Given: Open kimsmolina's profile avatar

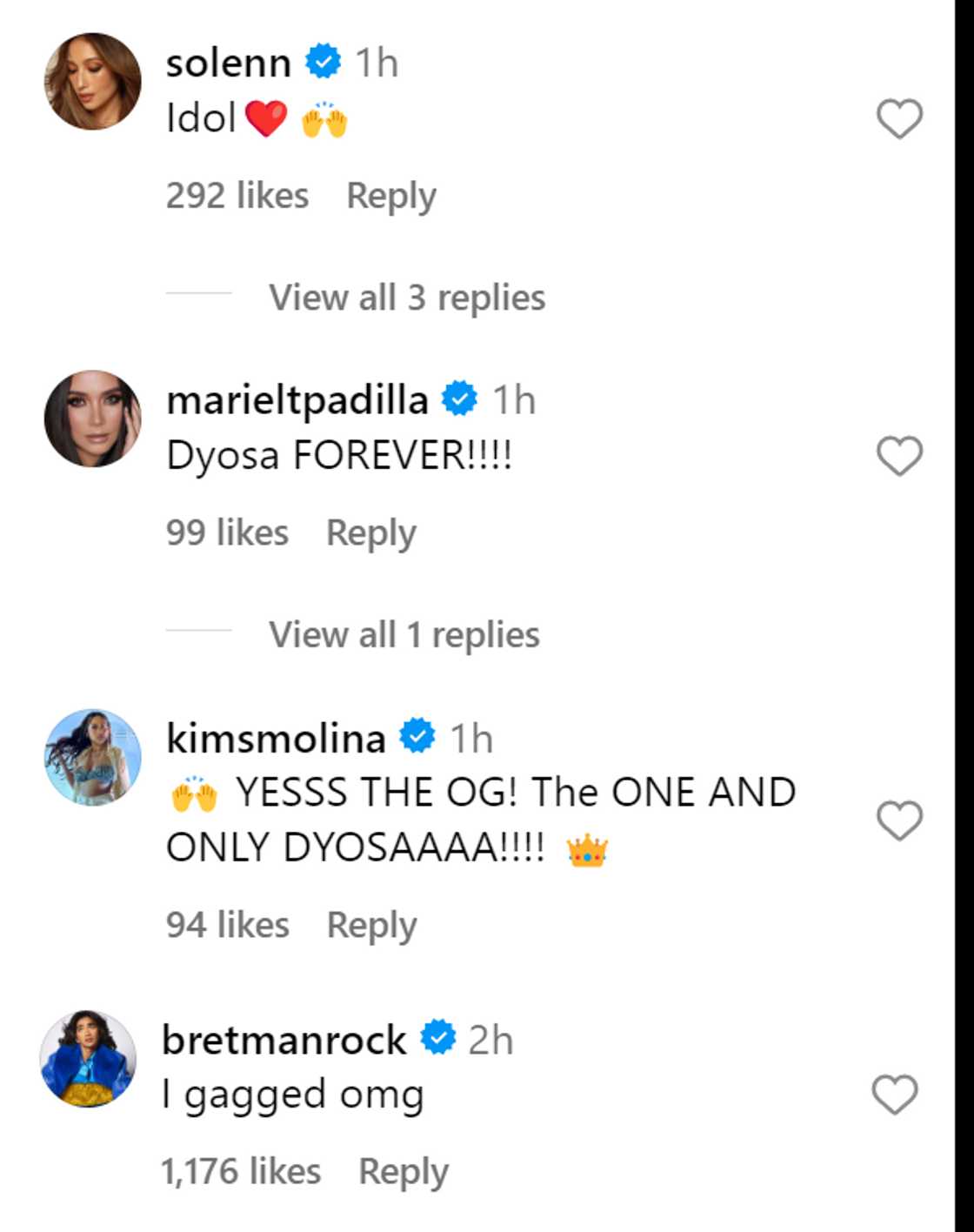Looking at the screenshot, I should (x=93, y=757).
